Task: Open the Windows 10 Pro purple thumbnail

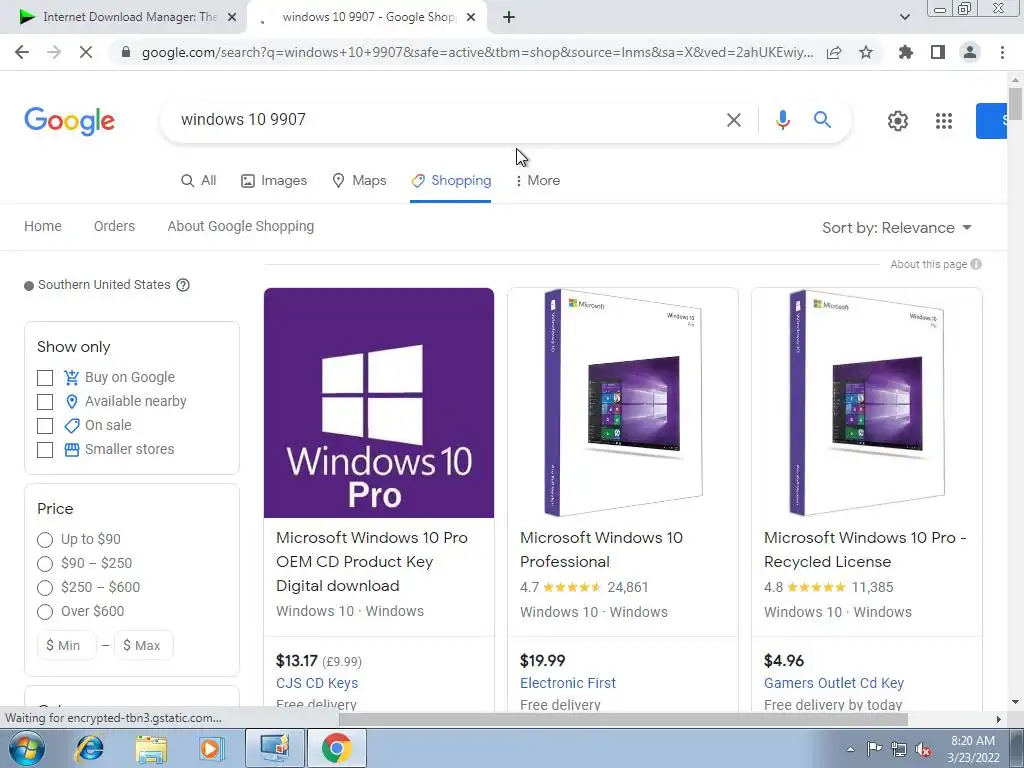Action: point(379,402)
